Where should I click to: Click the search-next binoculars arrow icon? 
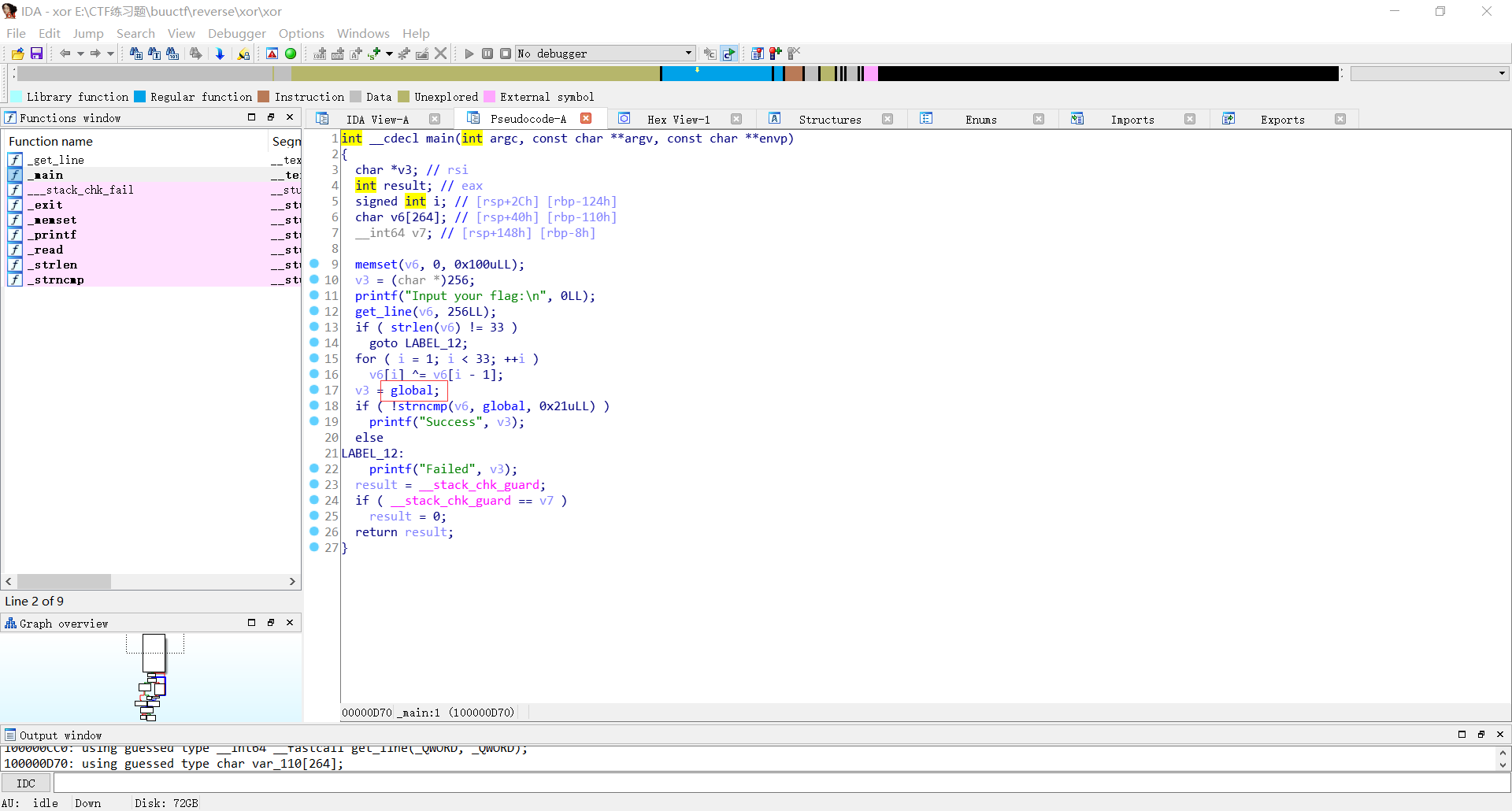(x=196, y=54)
